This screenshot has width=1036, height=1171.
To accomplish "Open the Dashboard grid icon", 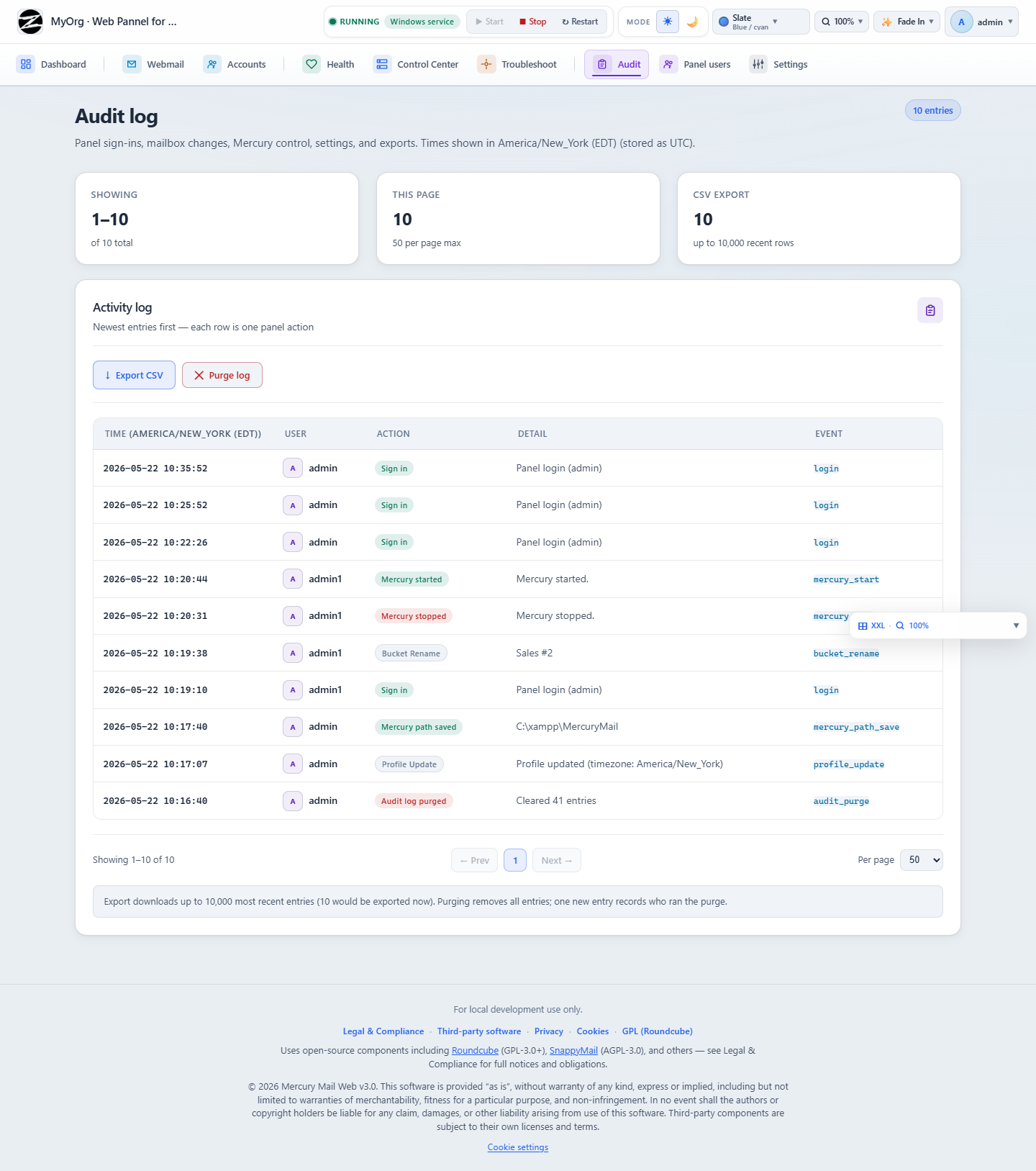I will [26, 64].
